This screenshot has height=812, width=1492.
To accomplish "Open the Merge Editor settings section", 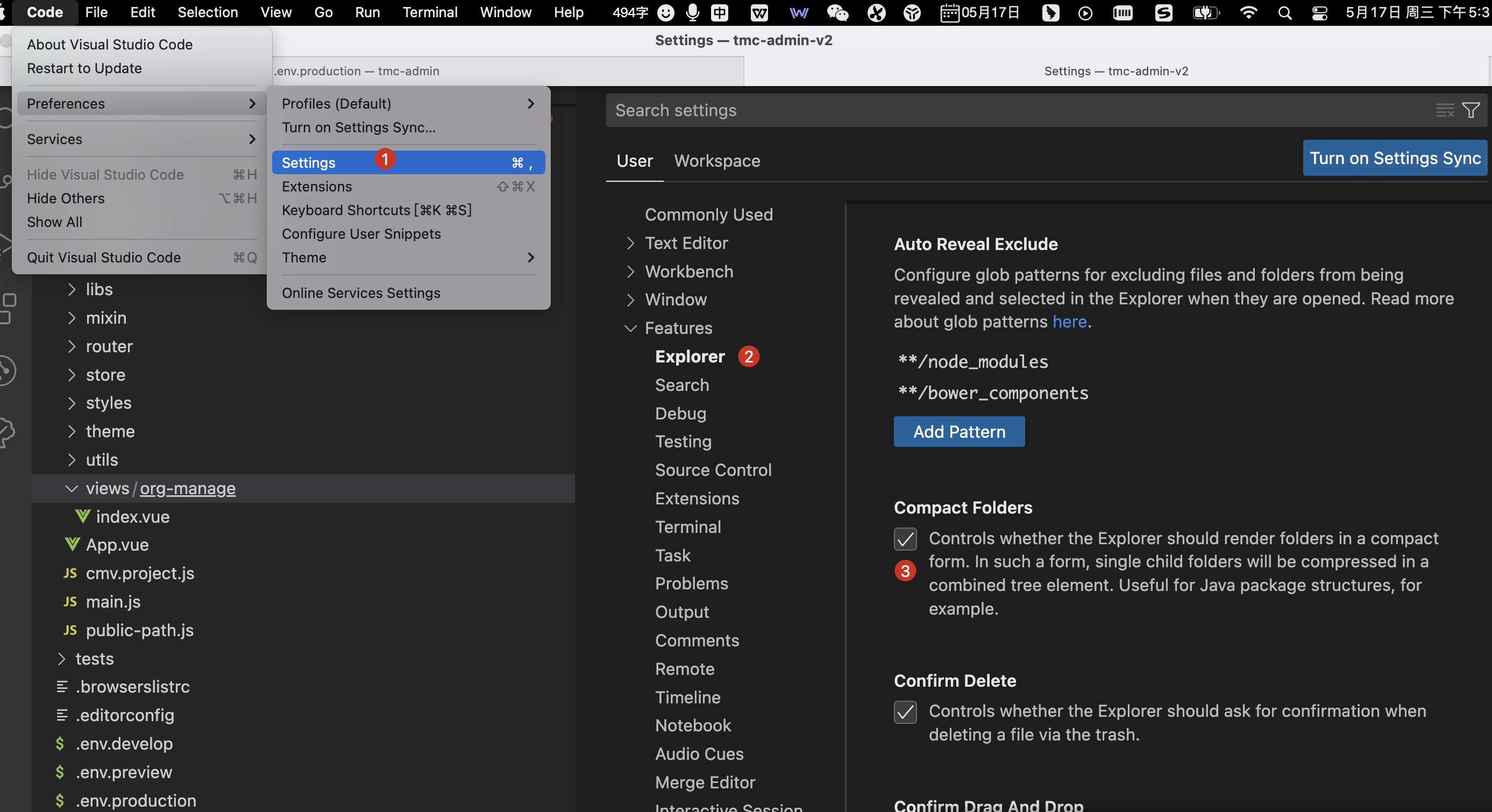I will coord(705,782).
